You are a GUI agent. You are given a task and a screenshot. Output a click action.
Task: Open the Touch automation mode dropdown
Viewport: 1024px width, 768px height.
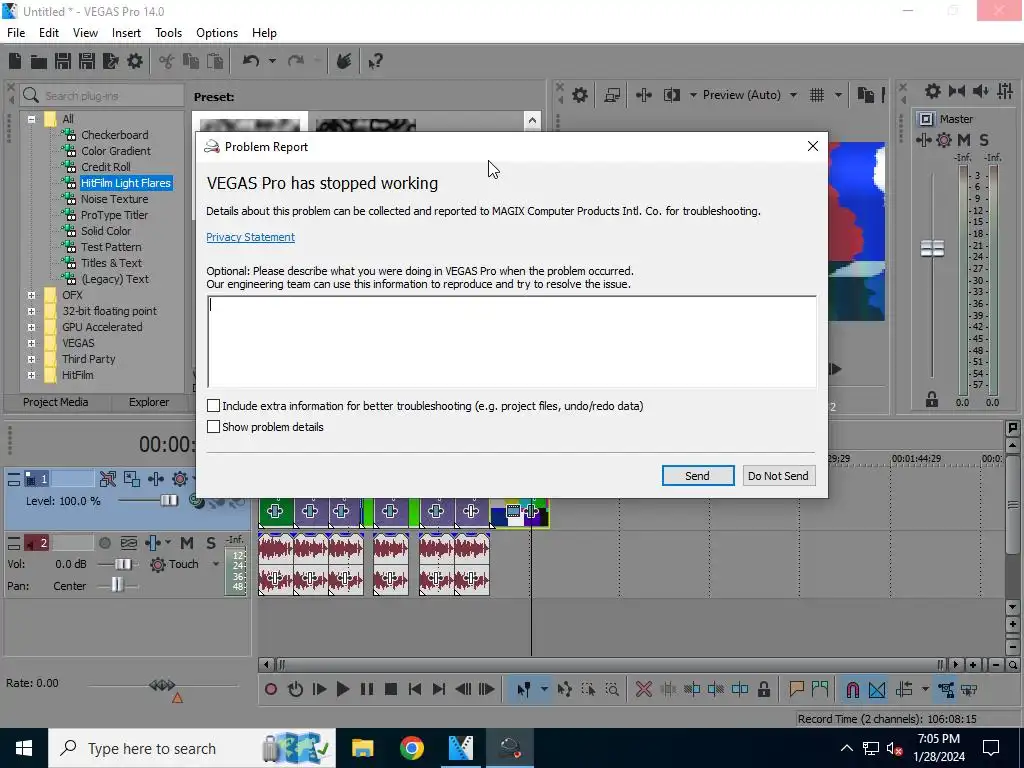[x=216, y=564]
